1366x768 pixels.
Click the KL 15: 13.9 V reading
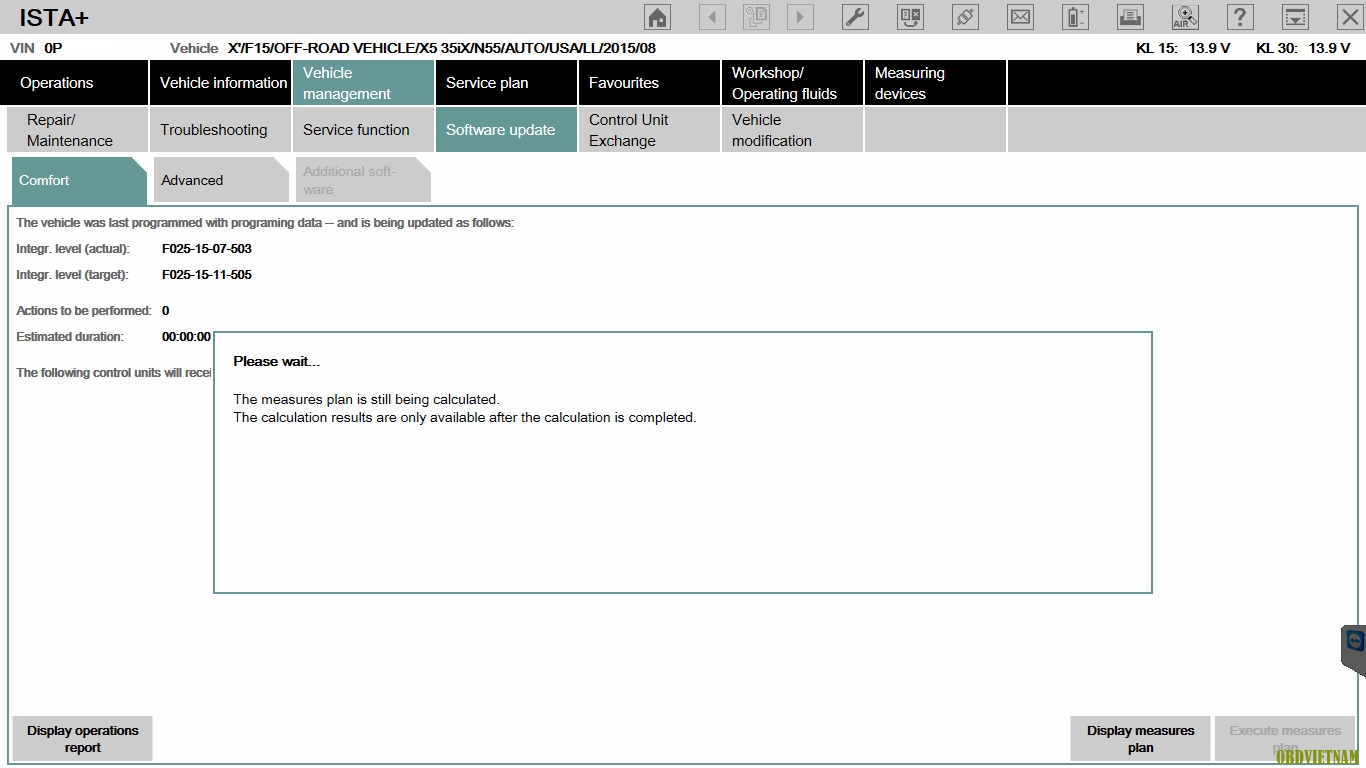tap(1183, 48)
